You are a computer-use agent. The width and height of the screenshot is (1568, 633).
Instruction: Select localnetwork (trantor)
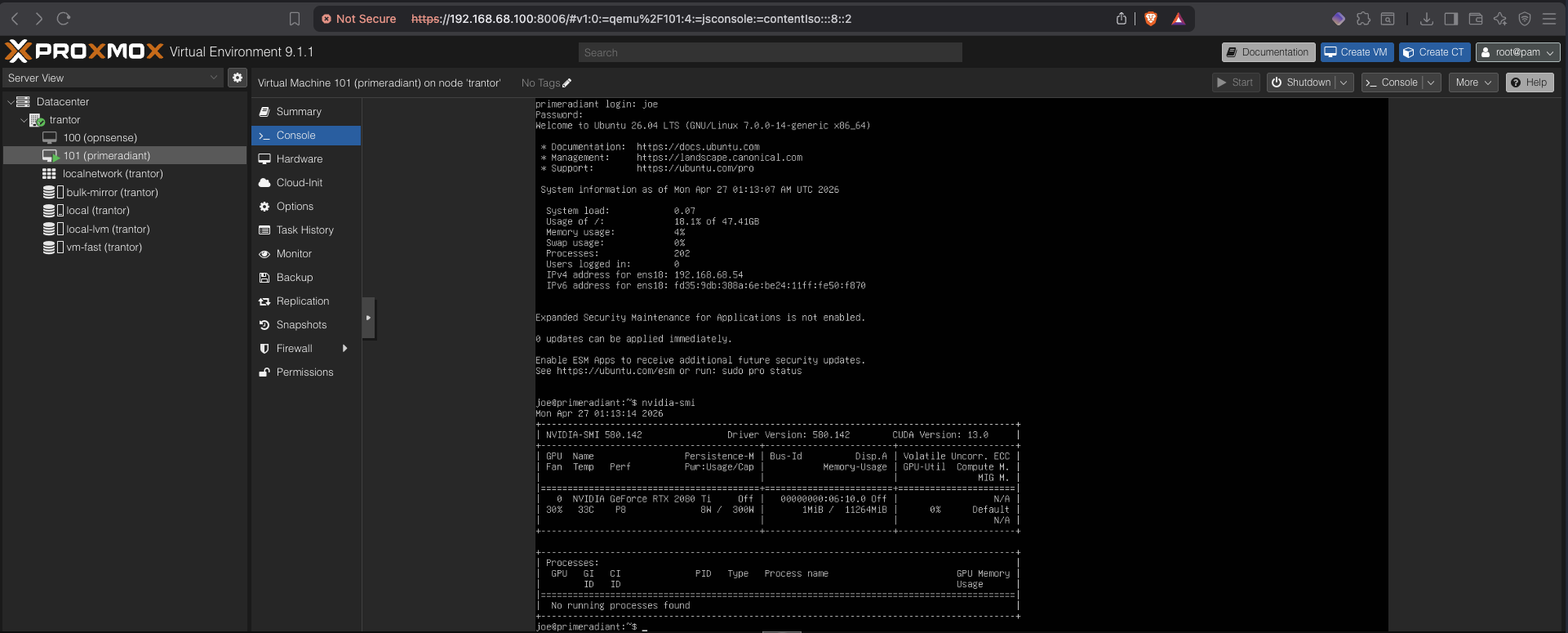[x=125, y=174]
